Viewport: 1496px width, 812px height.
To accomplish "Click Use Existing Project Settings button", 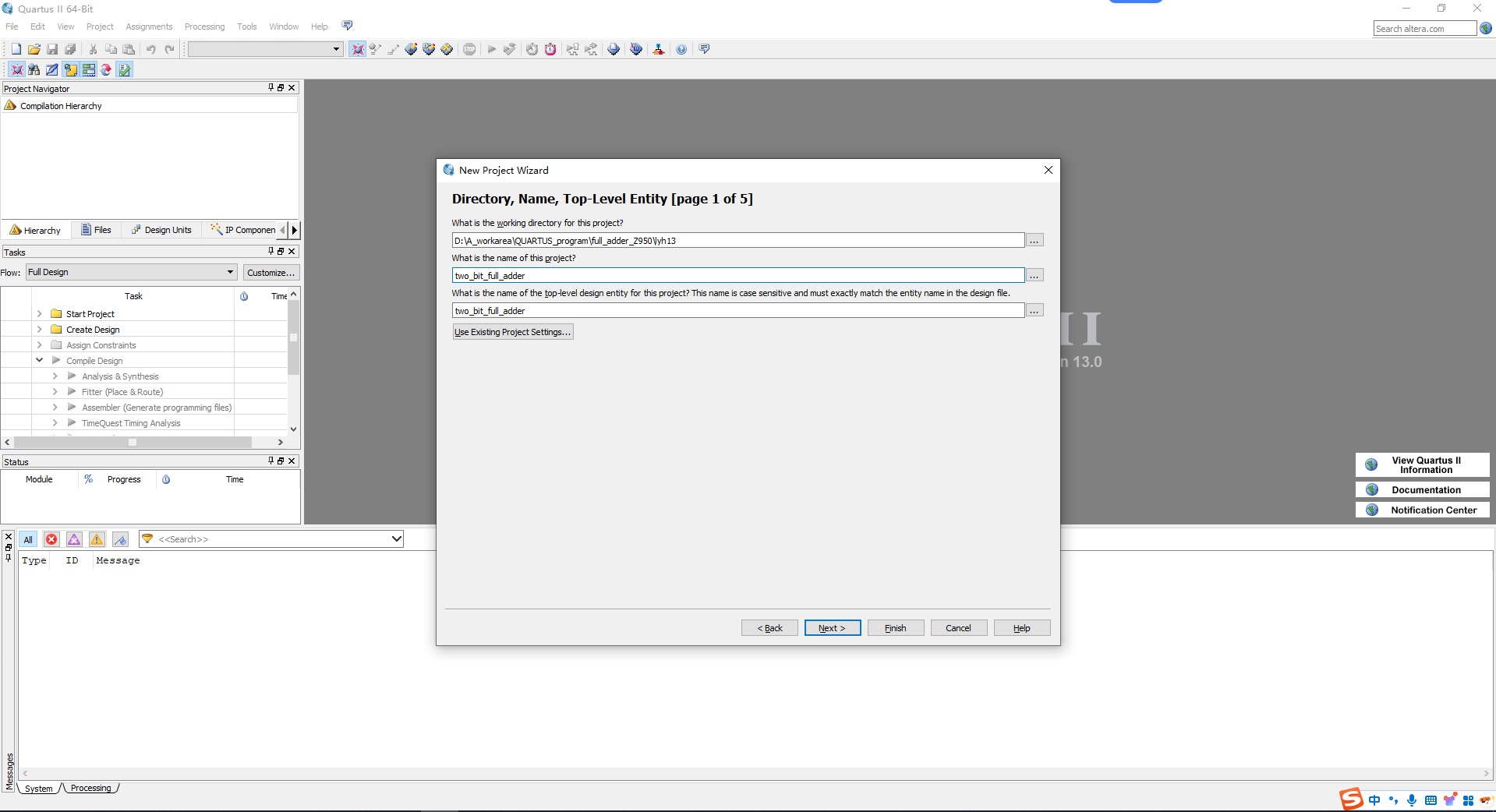I will (513, 332).
